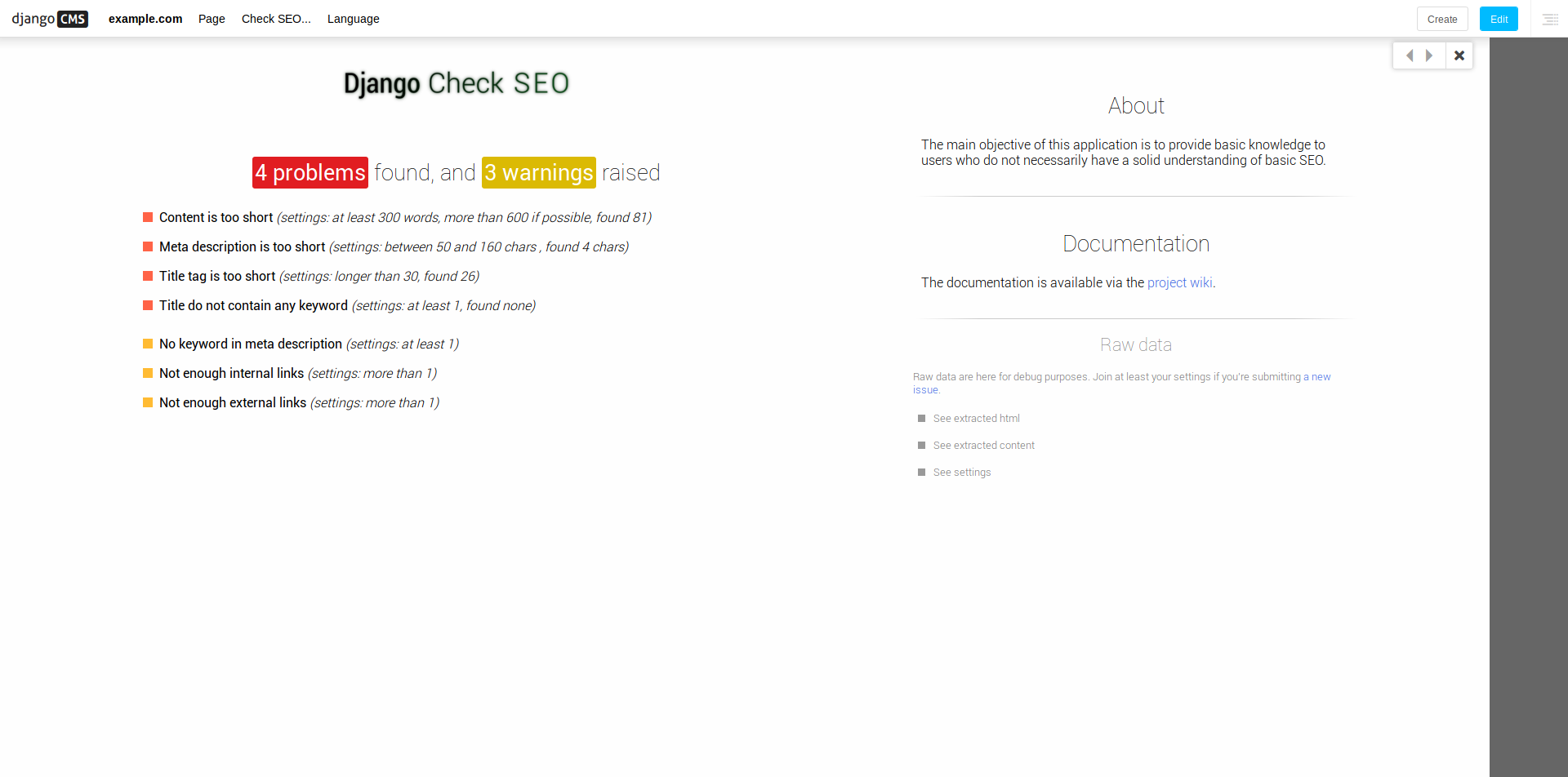Open the Check SEO... menu item
The width and height of the screenshot is (1568, 777).
coord(276,19)
